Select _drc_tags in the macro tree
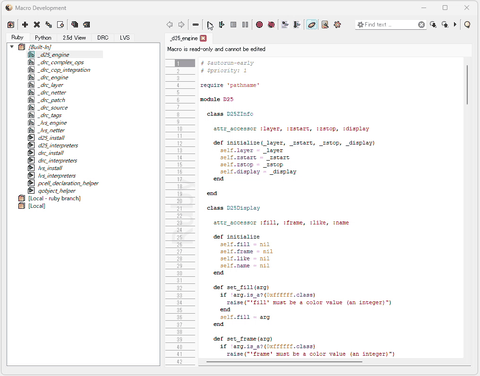This screenshot has height=376, width=480. click(x=50, y=115)
